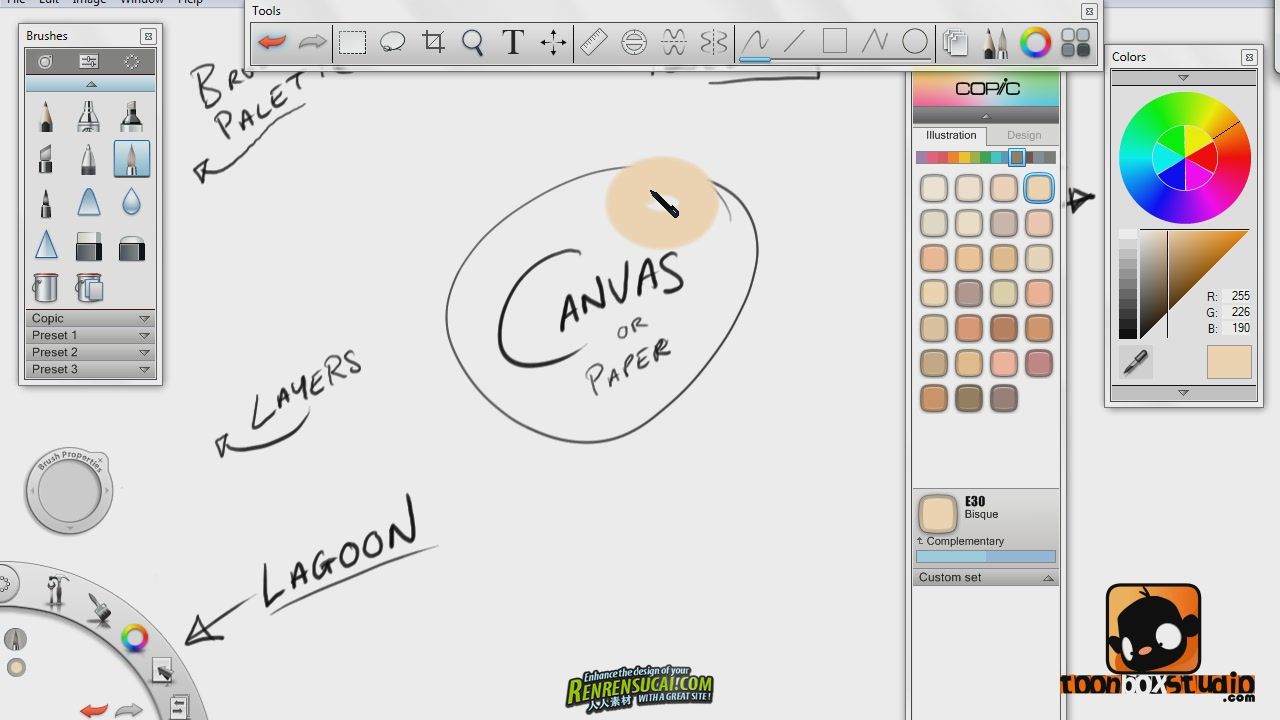Choose the Crop tool

[x=433, y=42]
